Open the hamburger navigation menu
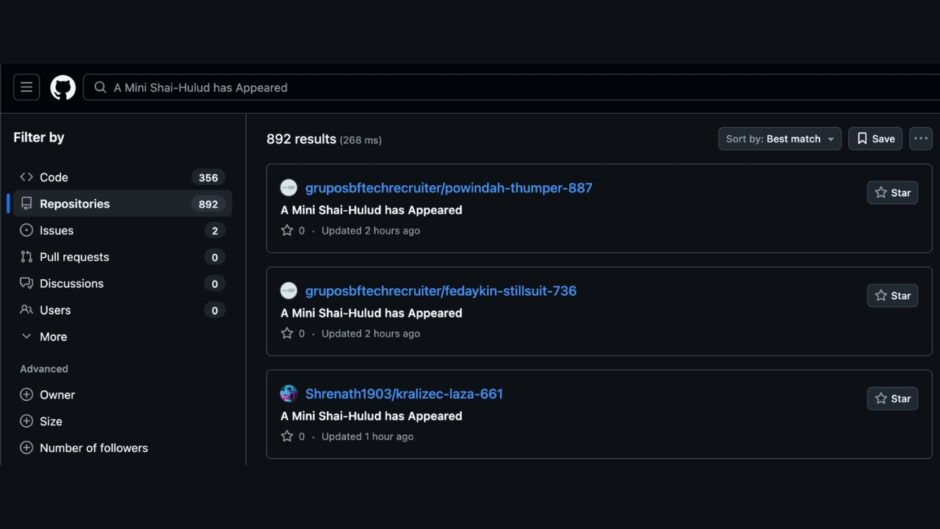 tap(27, 87)
